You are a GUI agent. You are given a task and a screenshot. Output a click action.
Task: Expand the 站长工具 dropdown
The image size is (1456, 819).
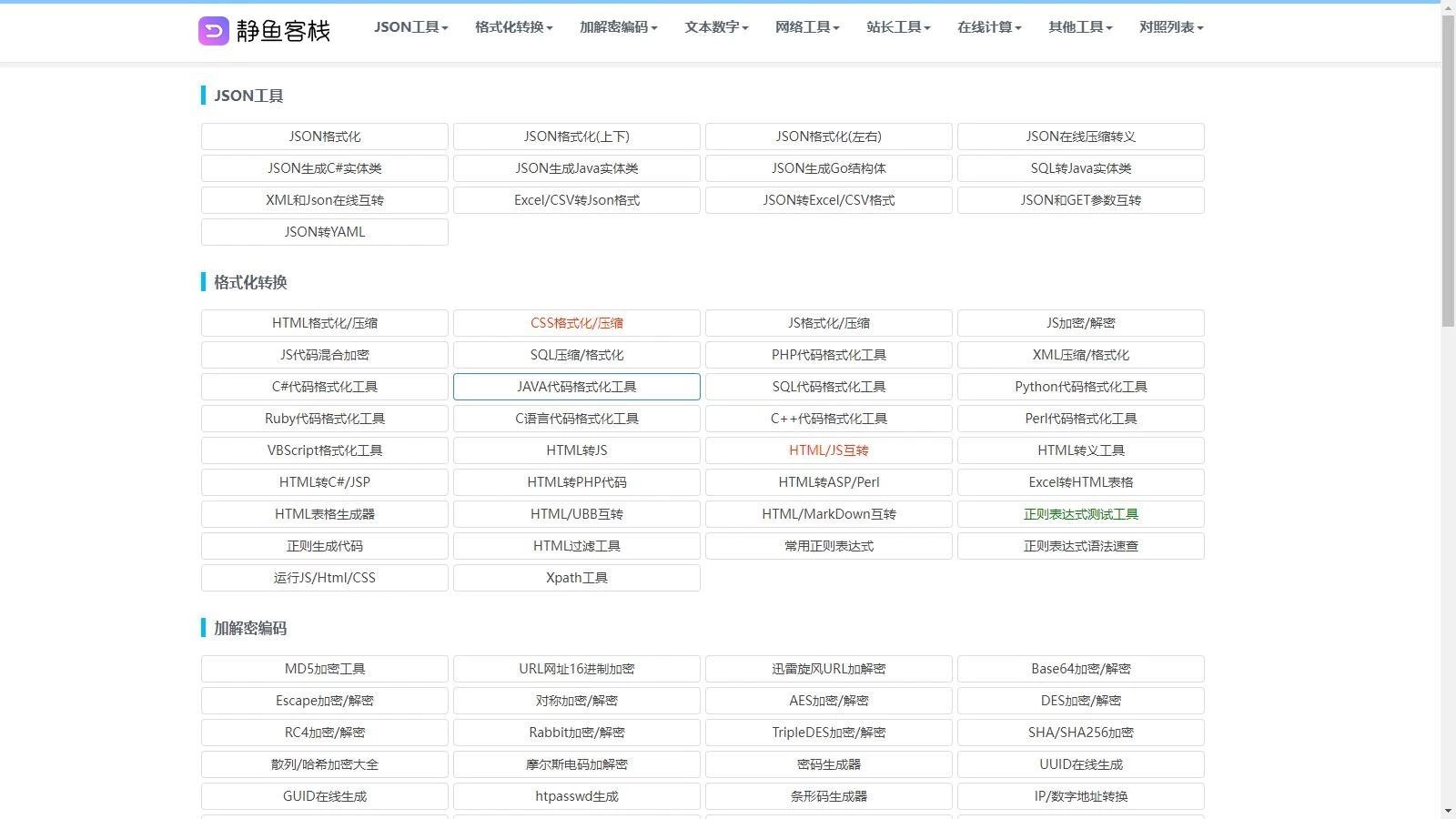[x=898, y=27]
